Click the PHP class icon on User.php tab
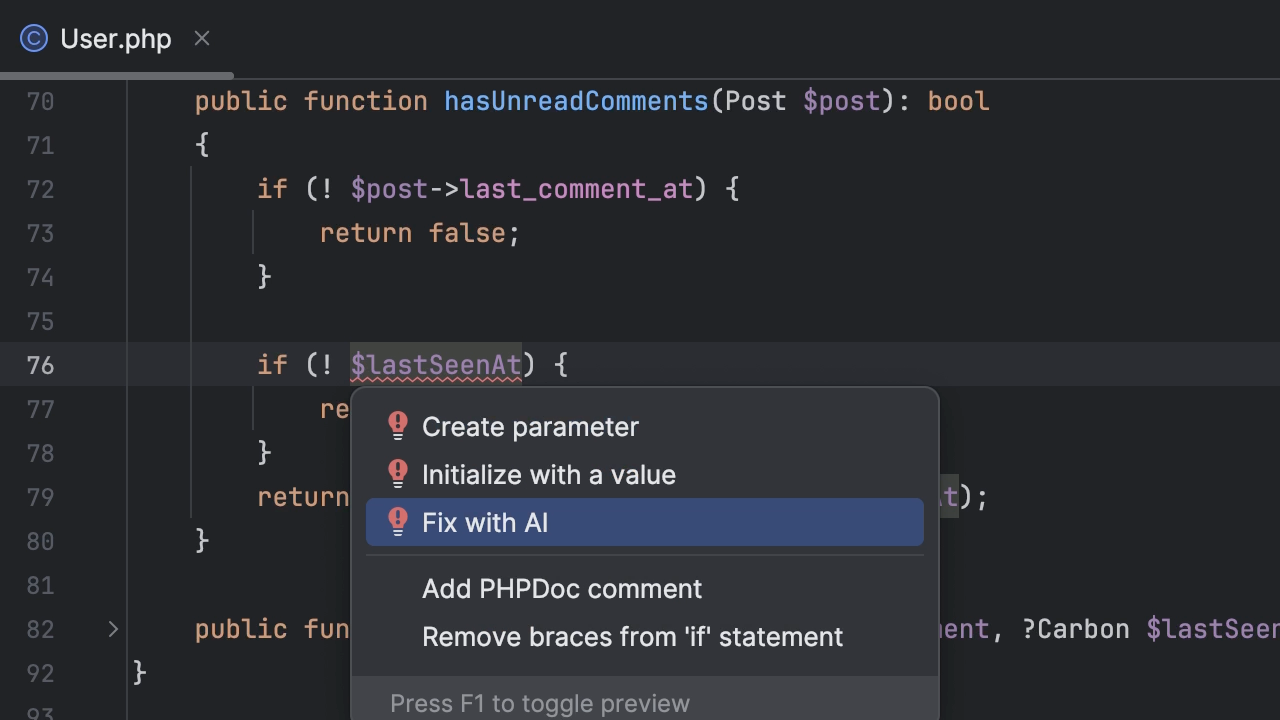Viewport: 1280px width, 720px height. (34, 39)
